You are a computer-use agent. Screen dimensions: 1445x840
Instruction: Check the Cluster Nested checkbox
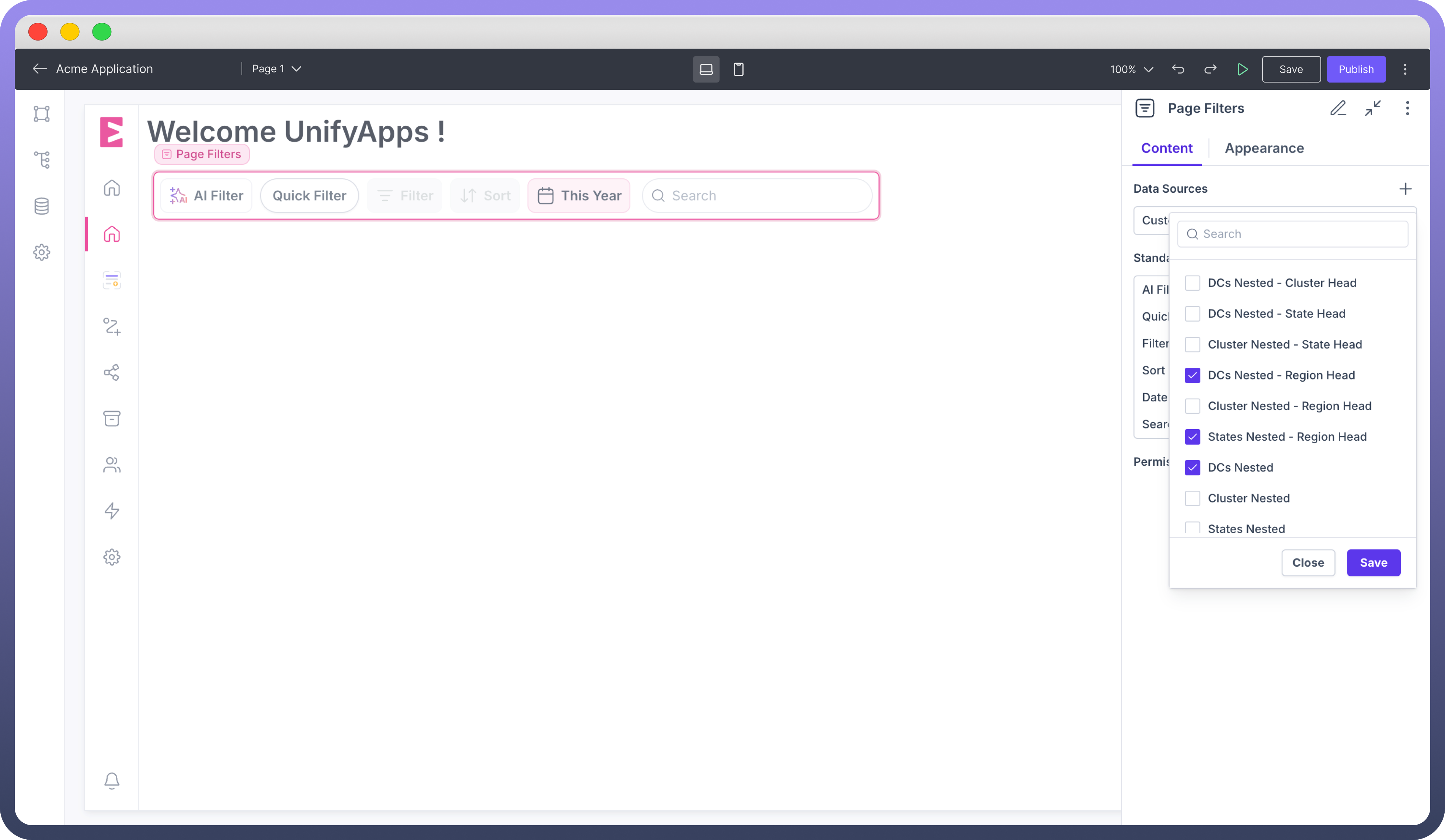click(x=1192, y=498)
